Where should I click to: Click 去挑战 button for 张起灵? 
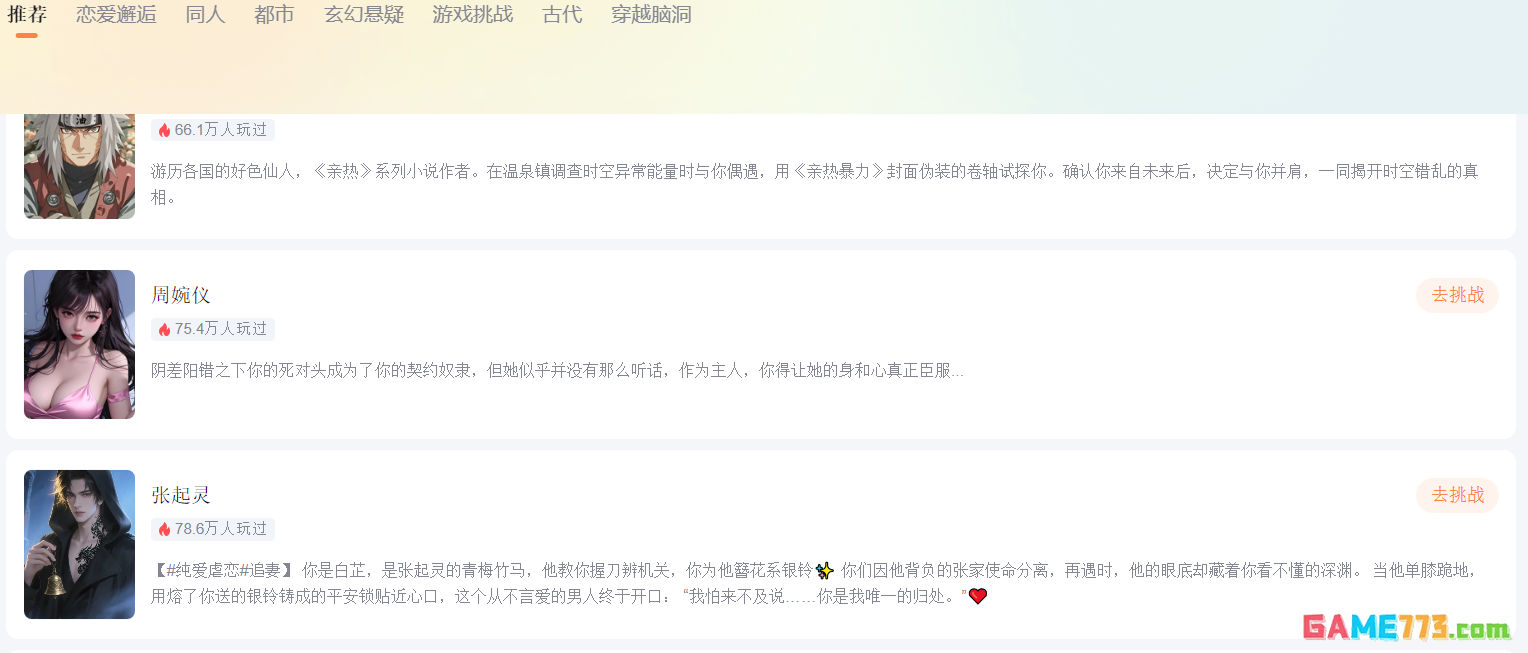coord(1457,495)
